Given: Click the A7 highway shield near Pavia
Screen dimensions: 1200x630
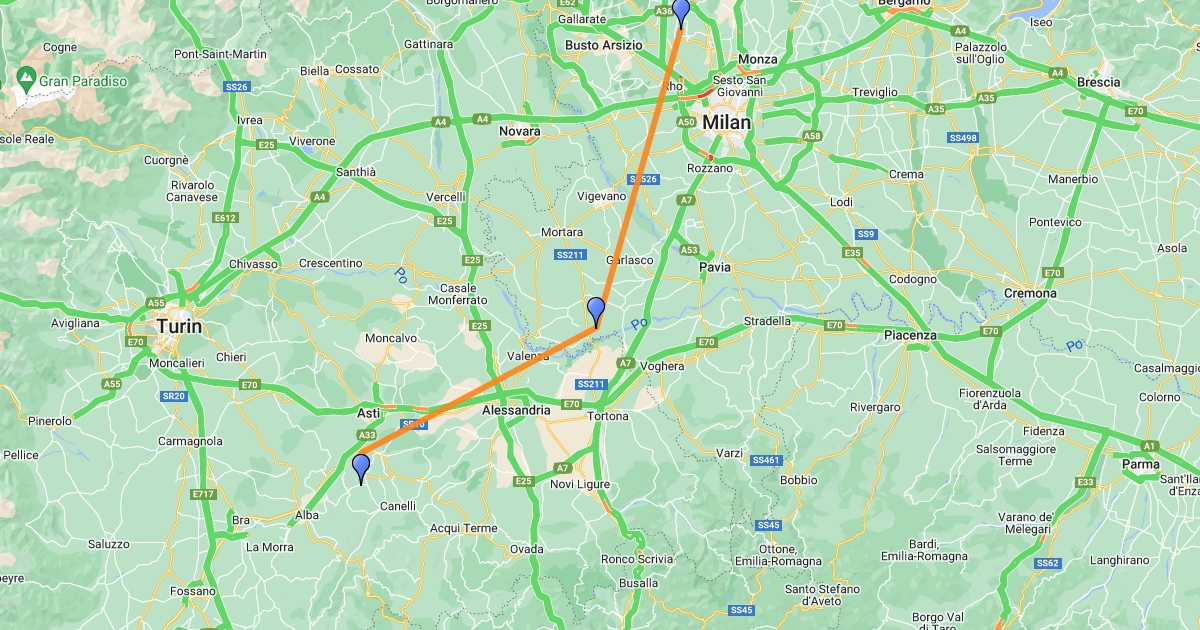Looking at the screenshot, I should tap(686, 200).
